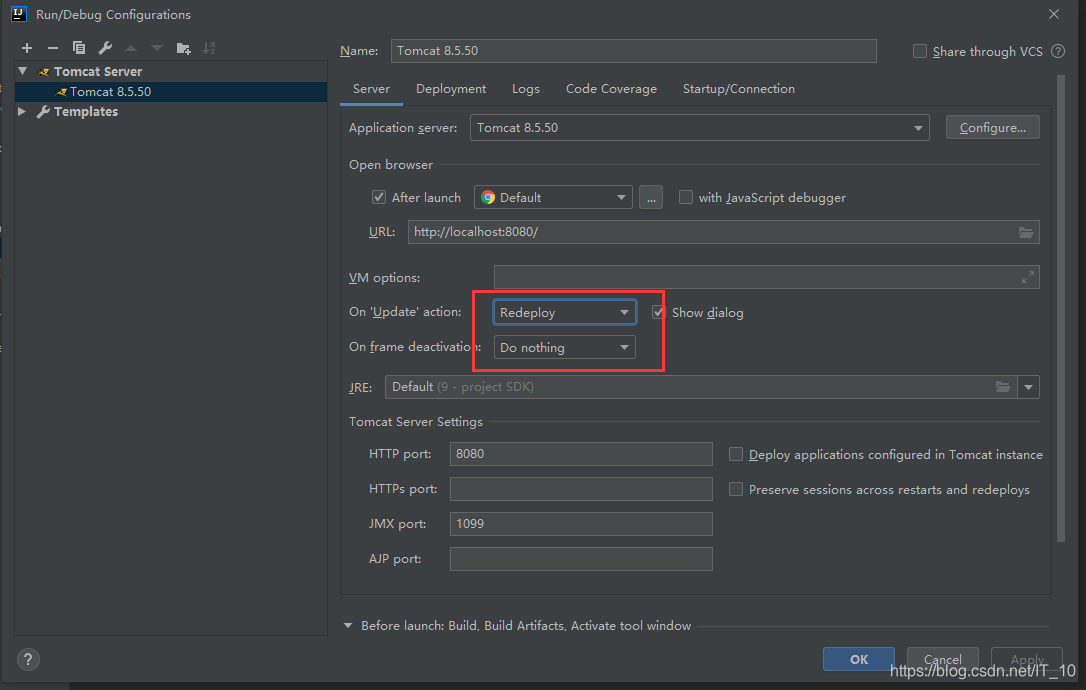Browse URL folder icon in URL field
This screenshot has height=690, width=1086.
point(1026,232)
